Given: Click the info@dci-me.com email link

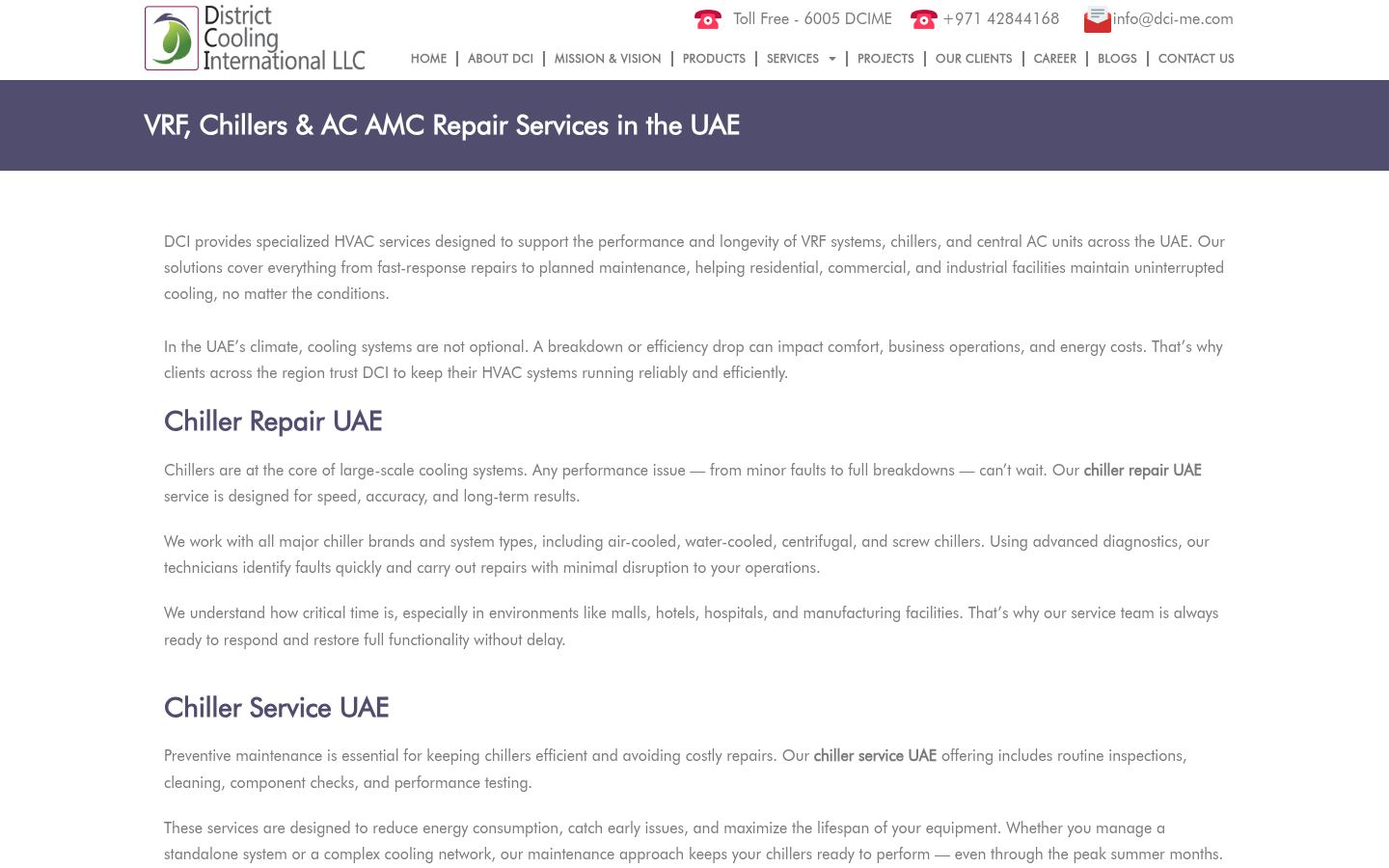Looking at the screenshot, I should [1173, 19].
